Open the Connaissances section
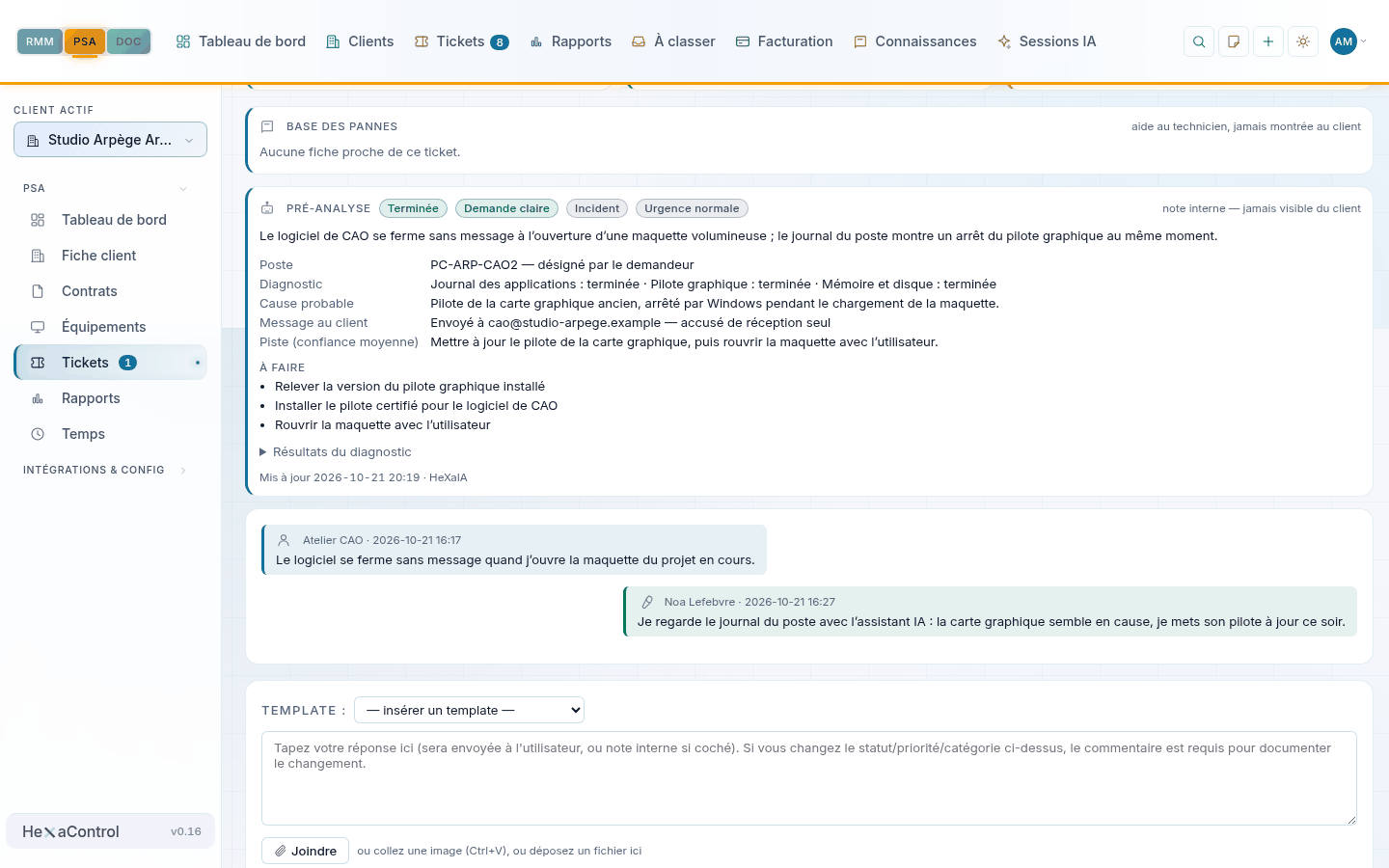The height and width of the screenshot is (868, 1389). (915, 41)
